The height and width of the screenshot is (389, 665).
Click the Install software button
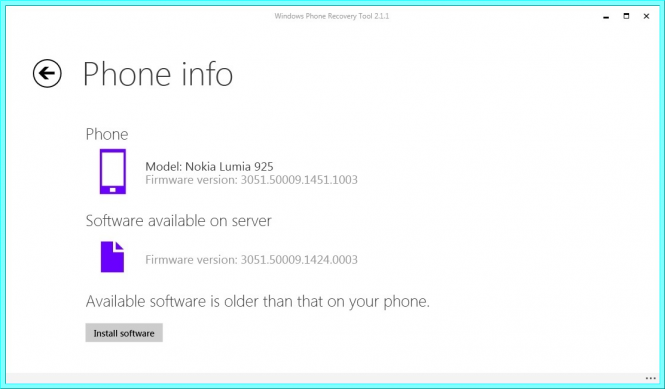pyautogui.click(x=124, y=333)
